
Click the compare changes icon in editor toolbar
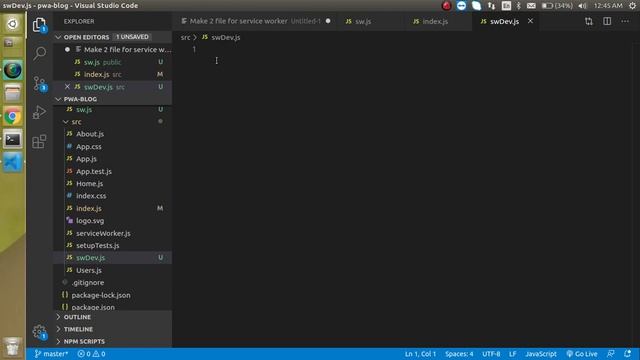[x=589, y=21]
